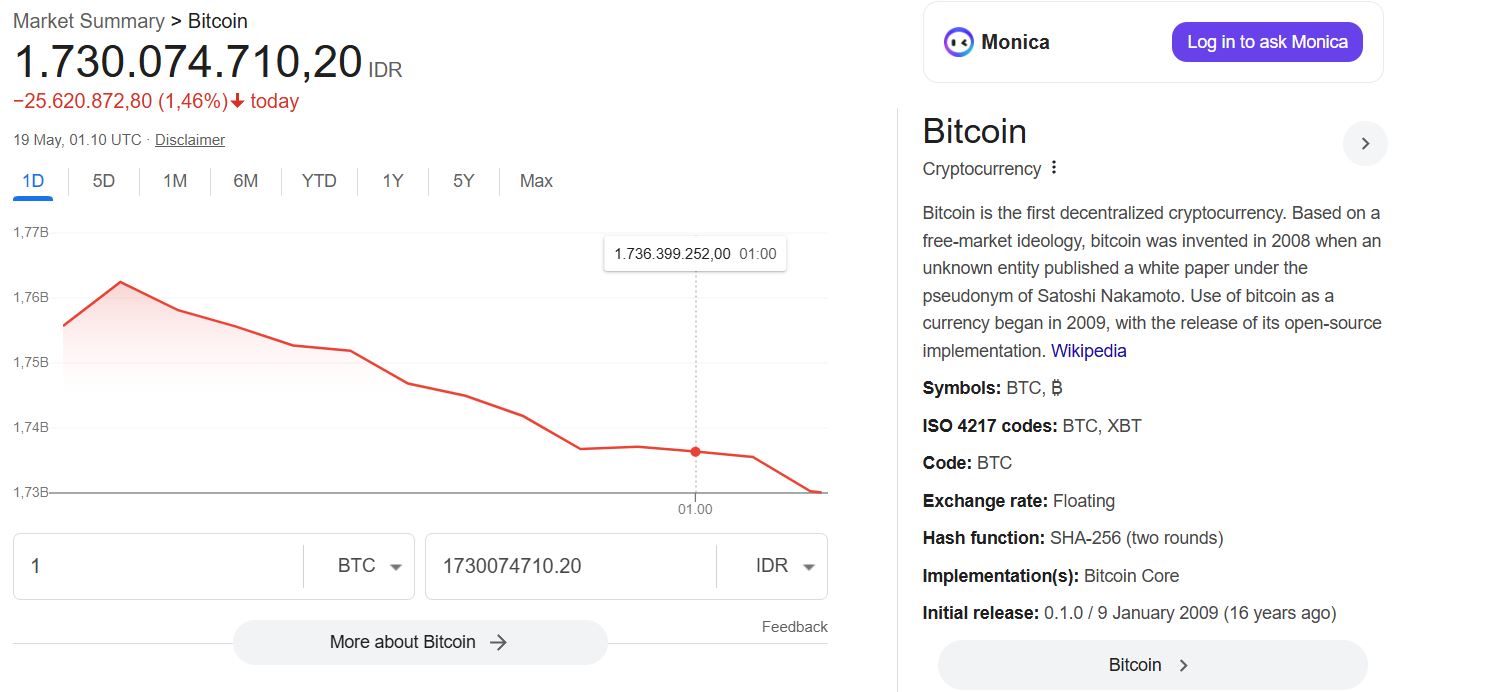Image resolution: width=1503 pixels, height=692 pixels.
Task: Open the three-dot menu beside Cryptocurrency
Action: [x=1054, y=168]
